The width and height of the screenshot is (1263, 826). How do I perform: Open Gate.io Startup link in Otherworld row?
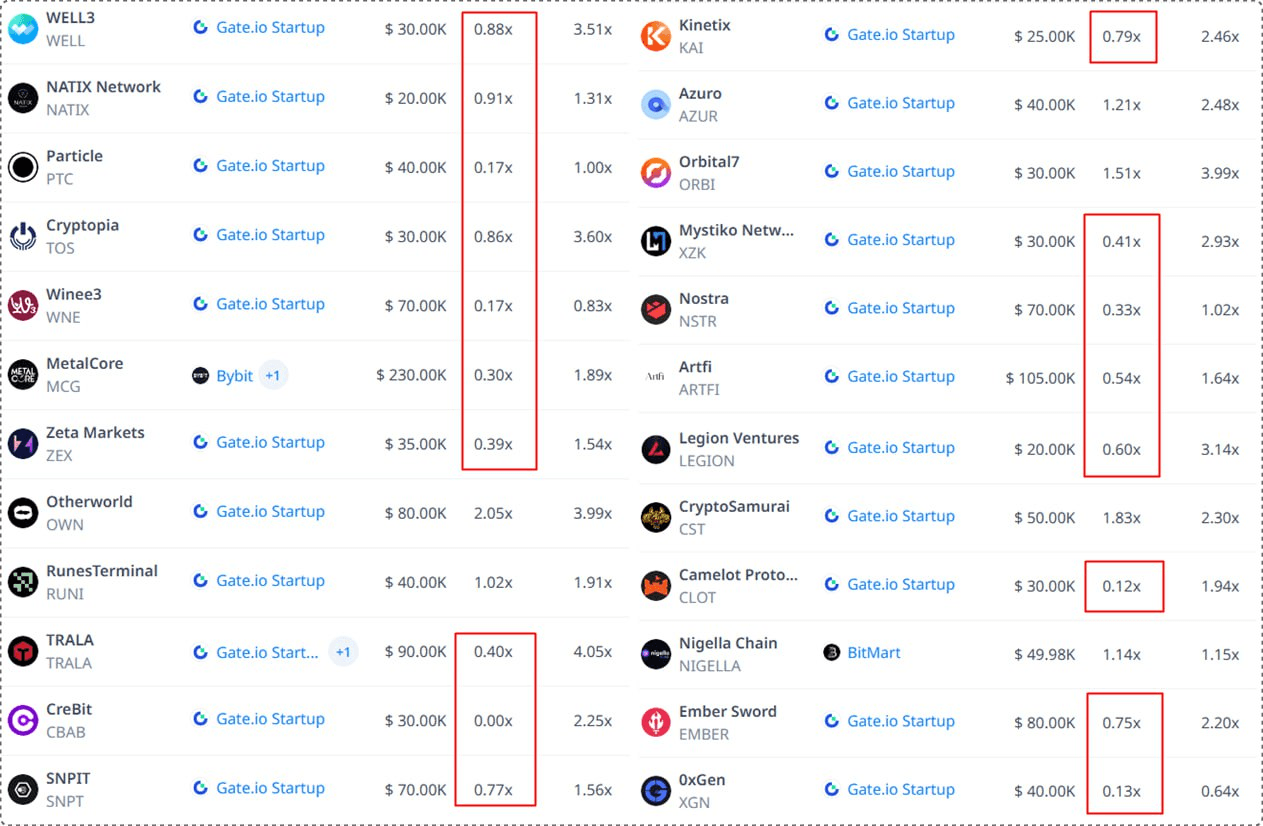270,511
